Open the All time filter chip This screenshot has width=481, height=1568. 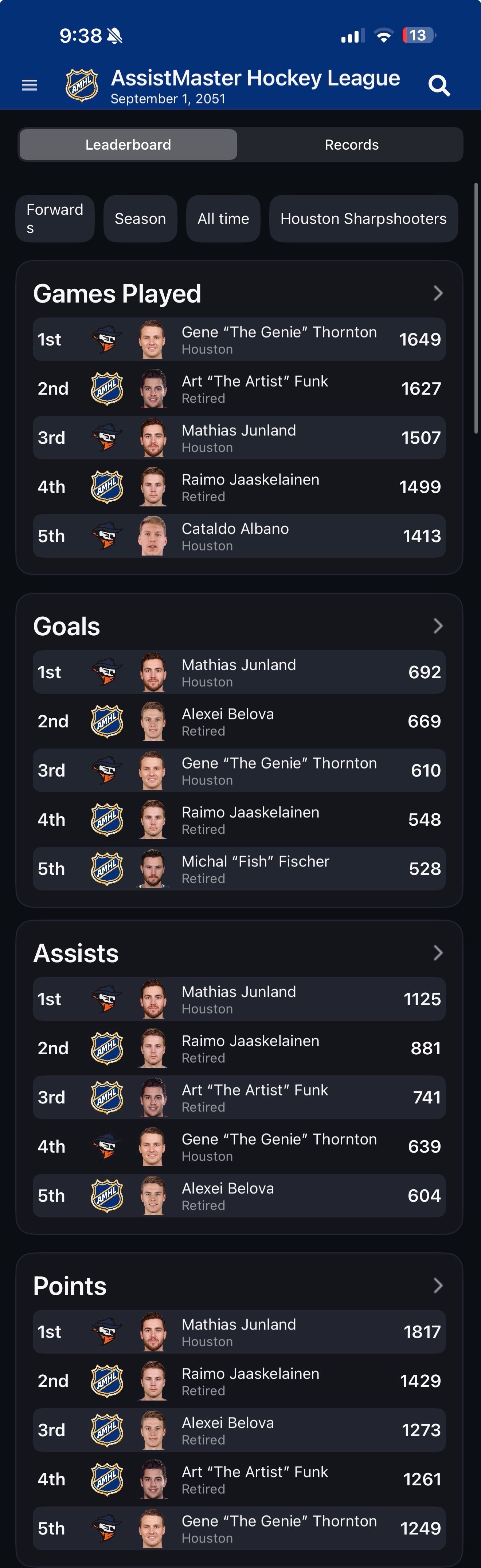pyautogui.click(x=223, y=218)
